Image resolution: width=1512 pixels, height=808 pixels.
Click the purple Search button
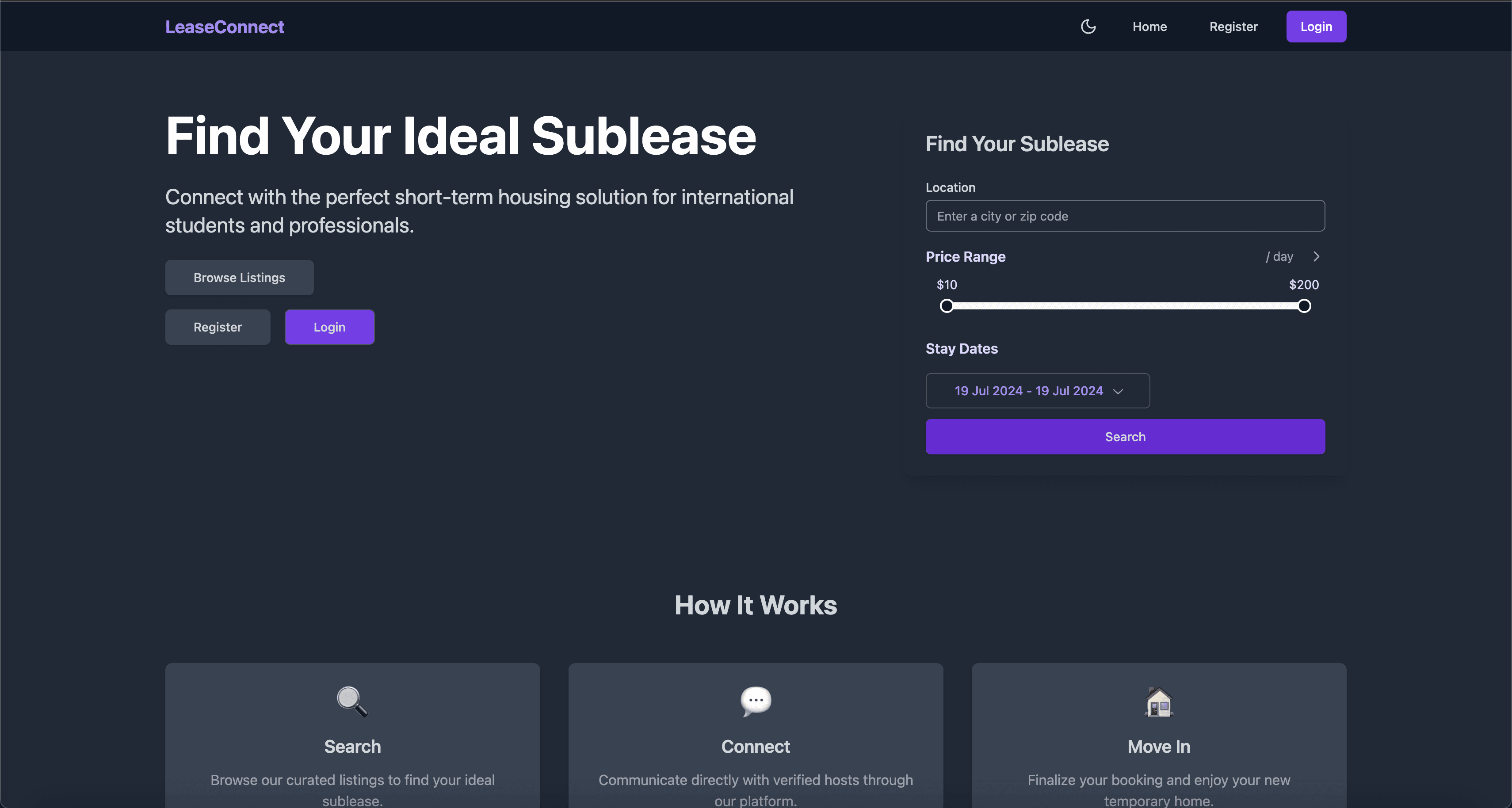click(x=1125, y=437)
